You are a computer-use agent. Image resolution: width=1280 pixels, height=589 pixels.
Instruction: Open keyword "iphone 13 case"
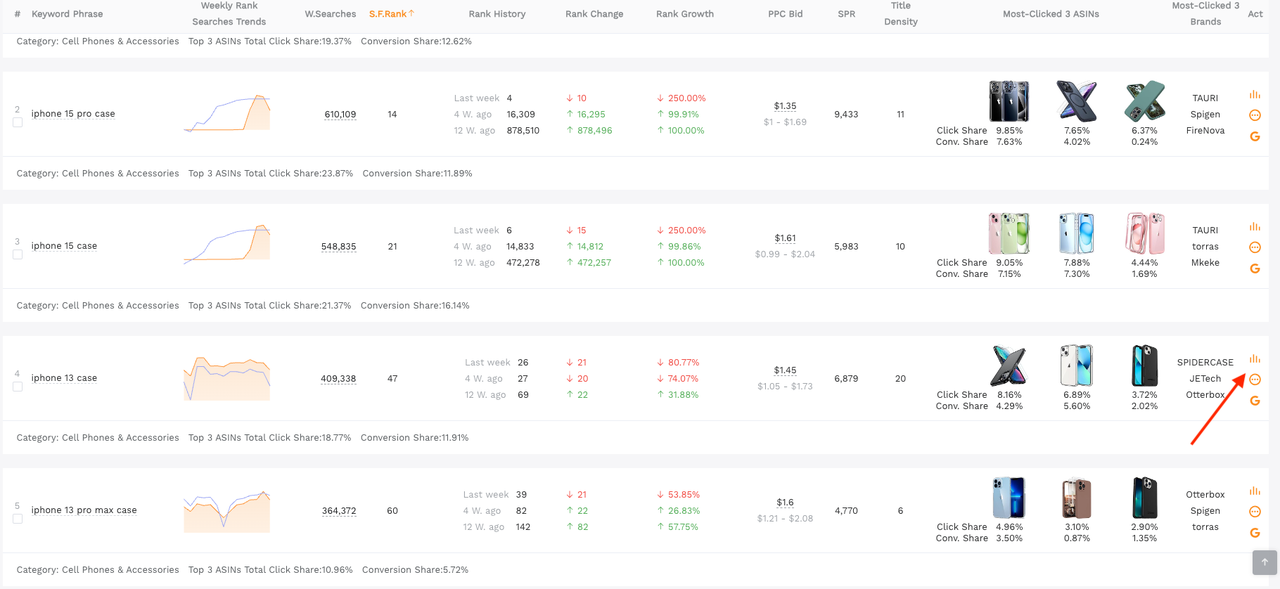pos(64,378)
